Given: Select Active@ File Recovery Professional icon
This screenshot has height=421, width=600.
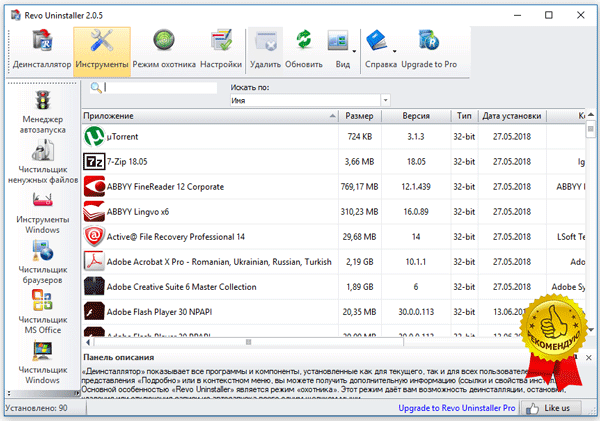Looking at the screenshot, I should coord(94,237).
